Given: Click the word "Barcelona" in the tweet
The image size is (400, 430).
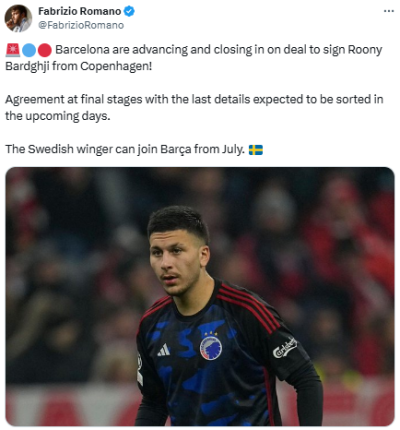Looking at the screenshot, I should 82,50.
